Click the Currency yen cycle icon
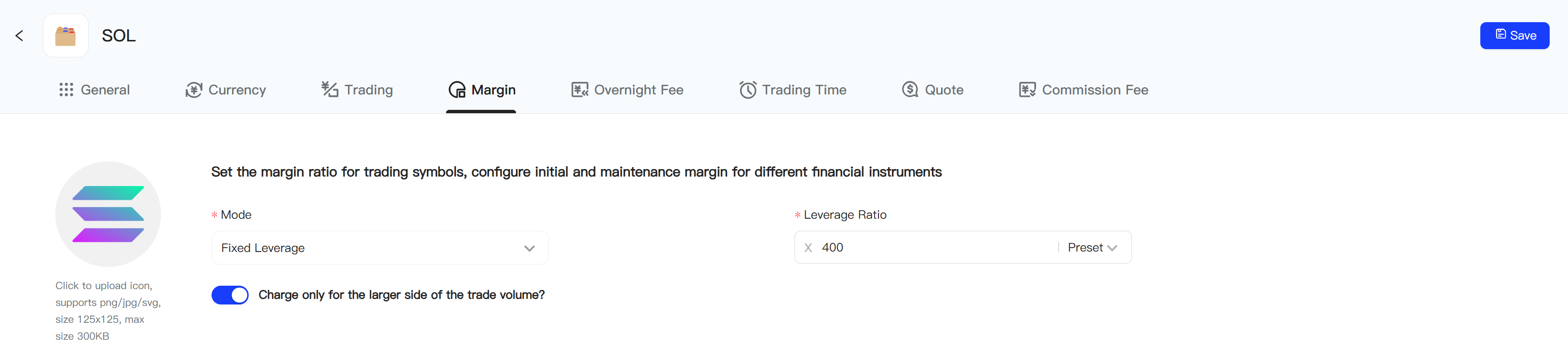This screenshot has width=1568, height=357. coord(194,90)
